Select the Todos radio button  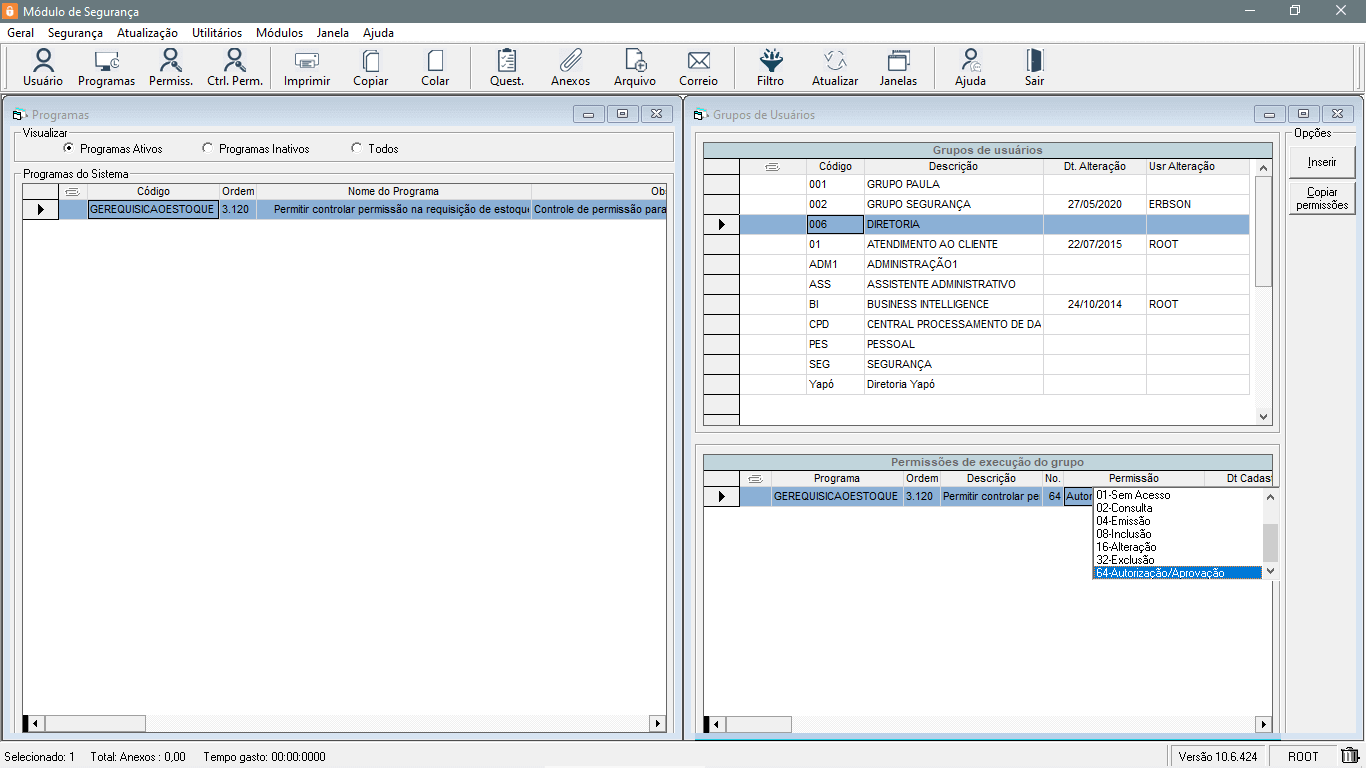point(357,148)
